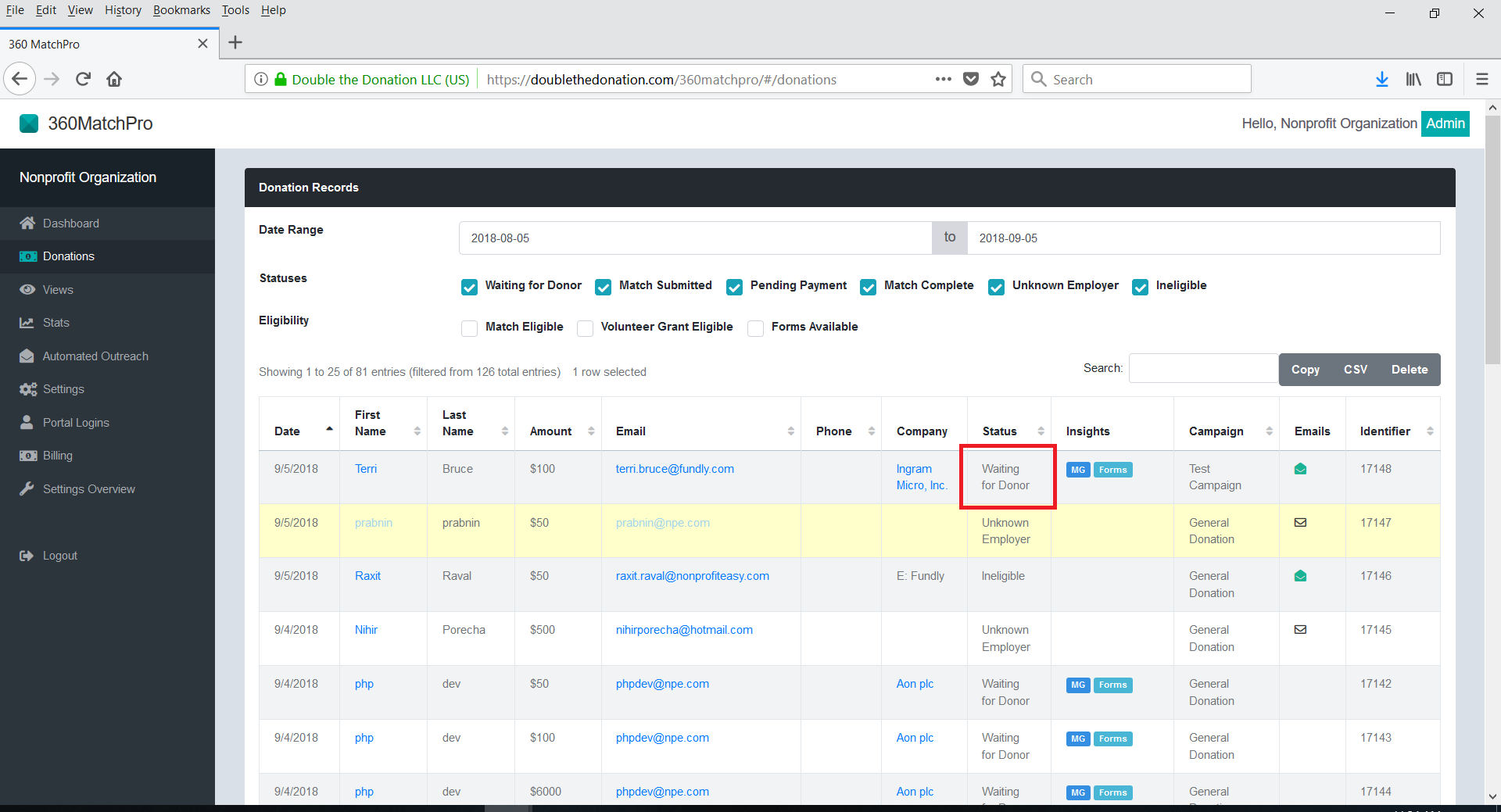The height and width of the screenshot is (812, 1501).
Task: Open the browser Edit menu
Action: (46, 10)
